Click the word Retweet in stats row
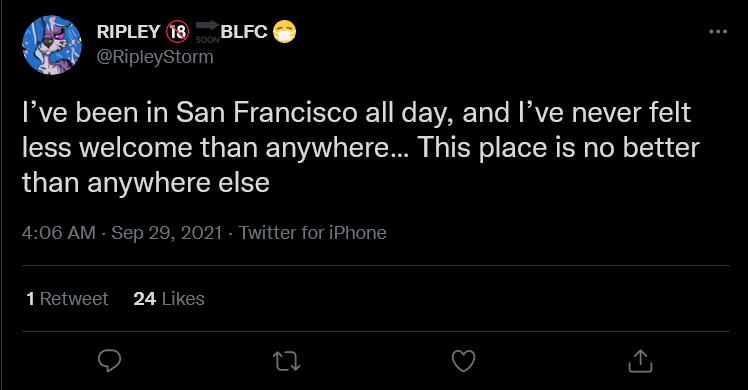748x390 pixels. coord(74,299)
